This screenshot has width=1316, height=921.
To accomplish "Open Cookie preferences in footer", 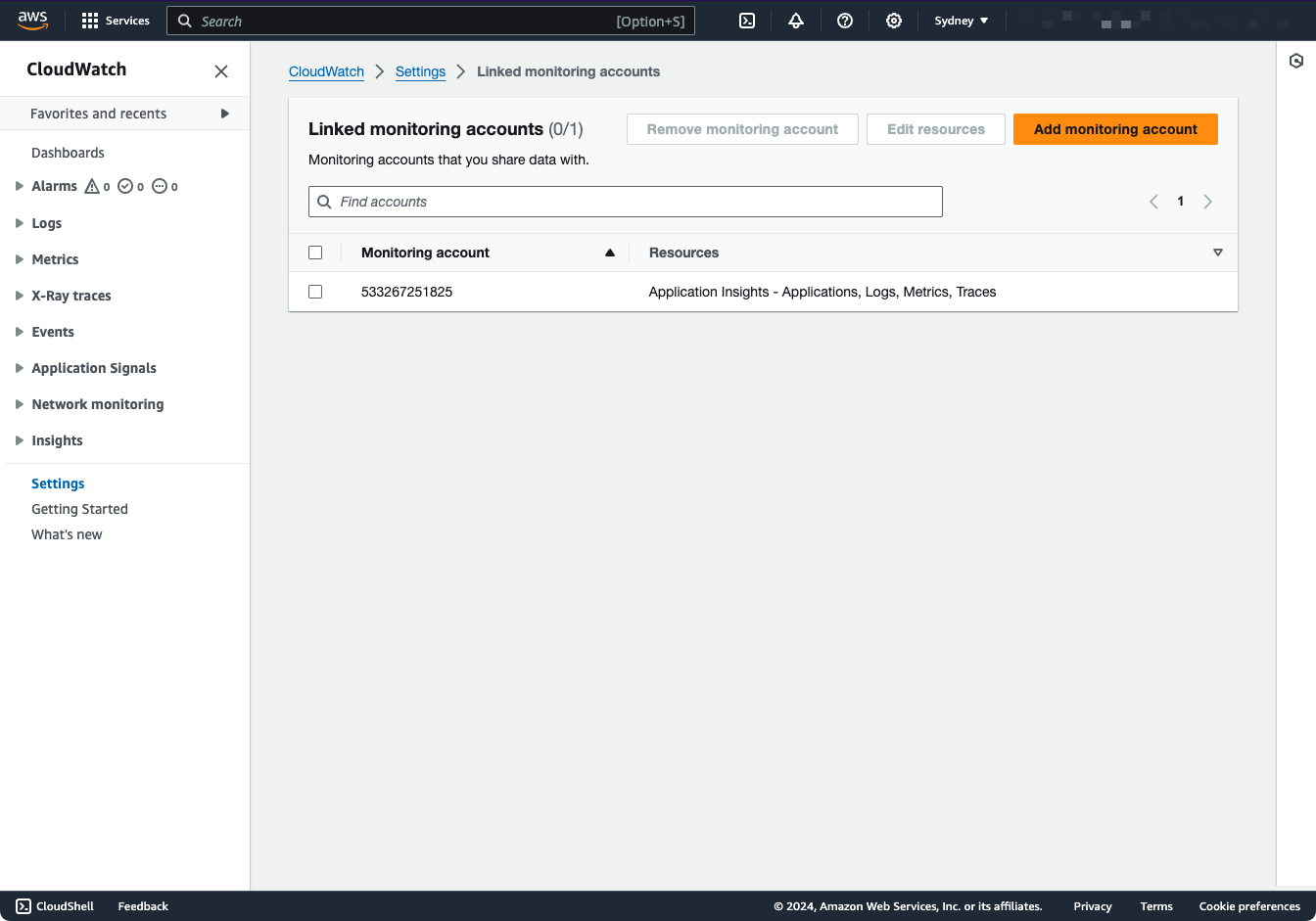I will [1249, 906].
